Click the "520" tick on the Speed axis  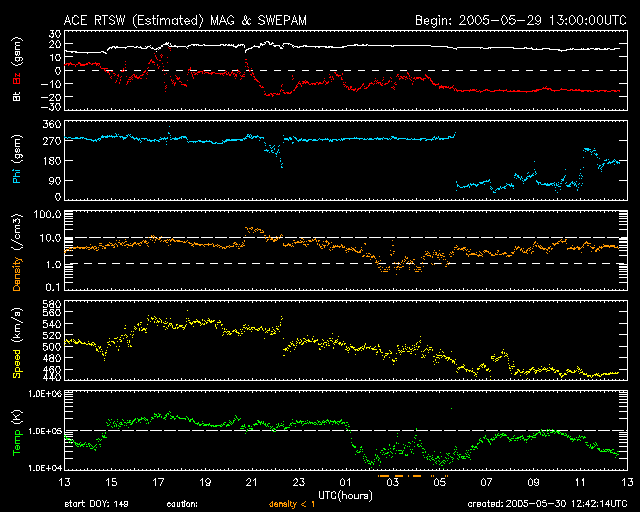pos(52,336)
